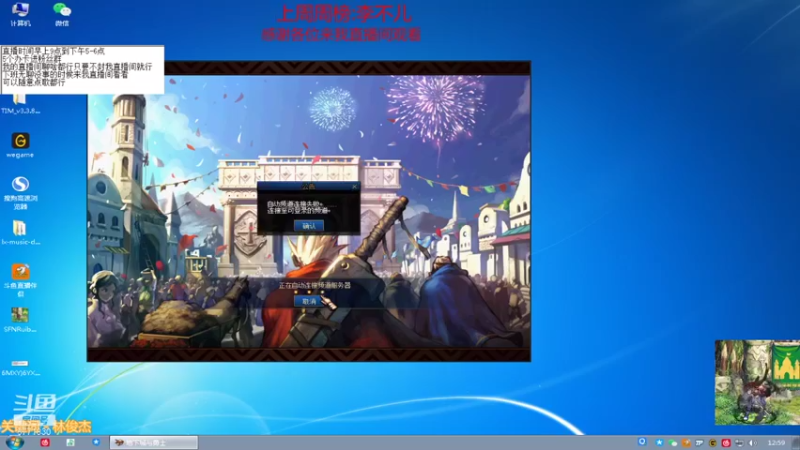Click the blue star pinned taskbar icon
Viewport: 800px width, 450px height.
tap(96, 442)
